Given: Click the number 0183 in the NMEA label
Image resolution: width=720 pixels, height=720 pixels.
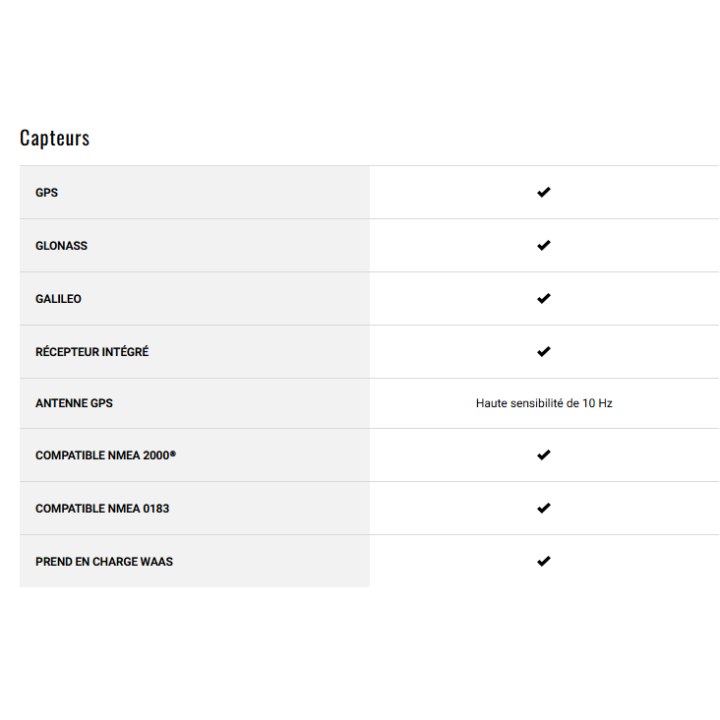Looking at the screenshot, I should tap(156, 509).
